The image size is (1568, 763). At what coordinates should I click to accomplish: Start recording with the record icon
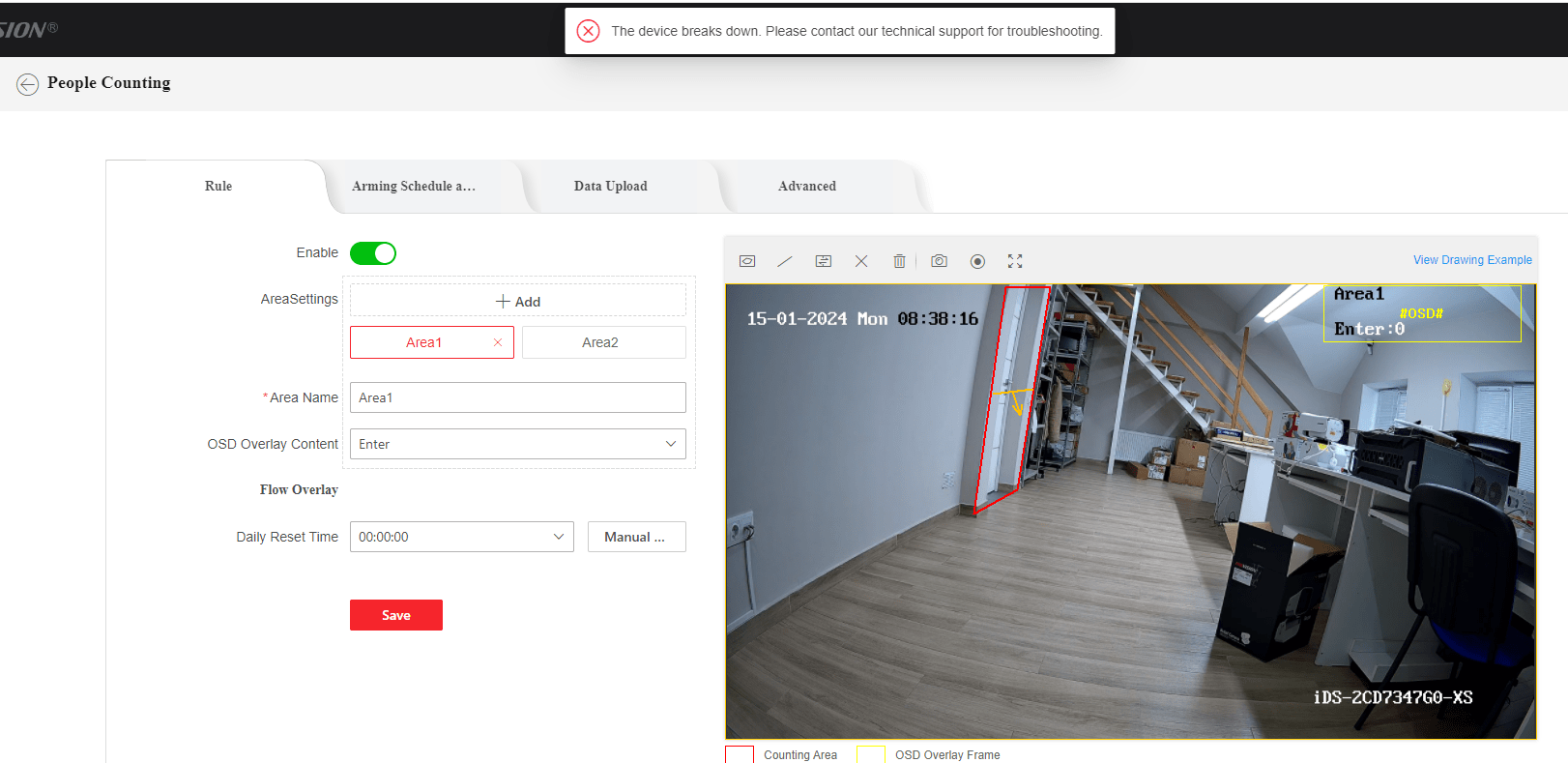coord(977,261)
